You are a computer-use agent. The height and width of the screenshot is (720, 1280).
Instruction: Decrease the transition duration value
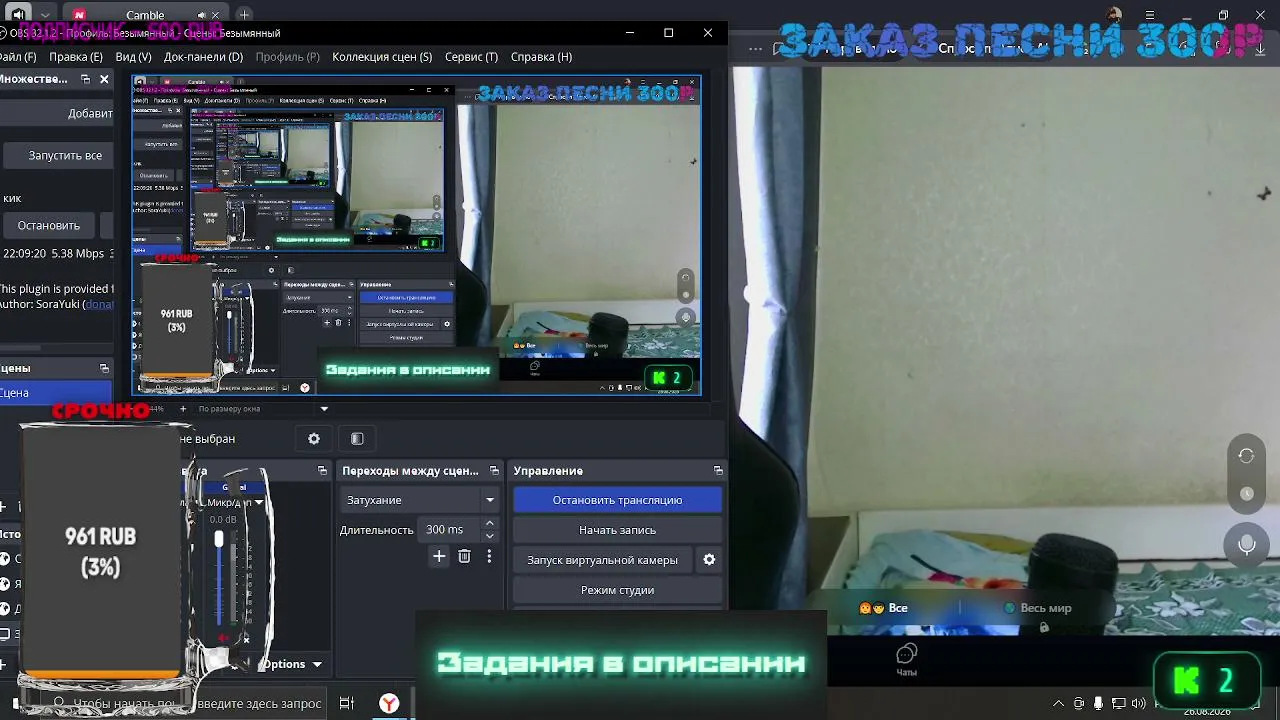point(489,536)
